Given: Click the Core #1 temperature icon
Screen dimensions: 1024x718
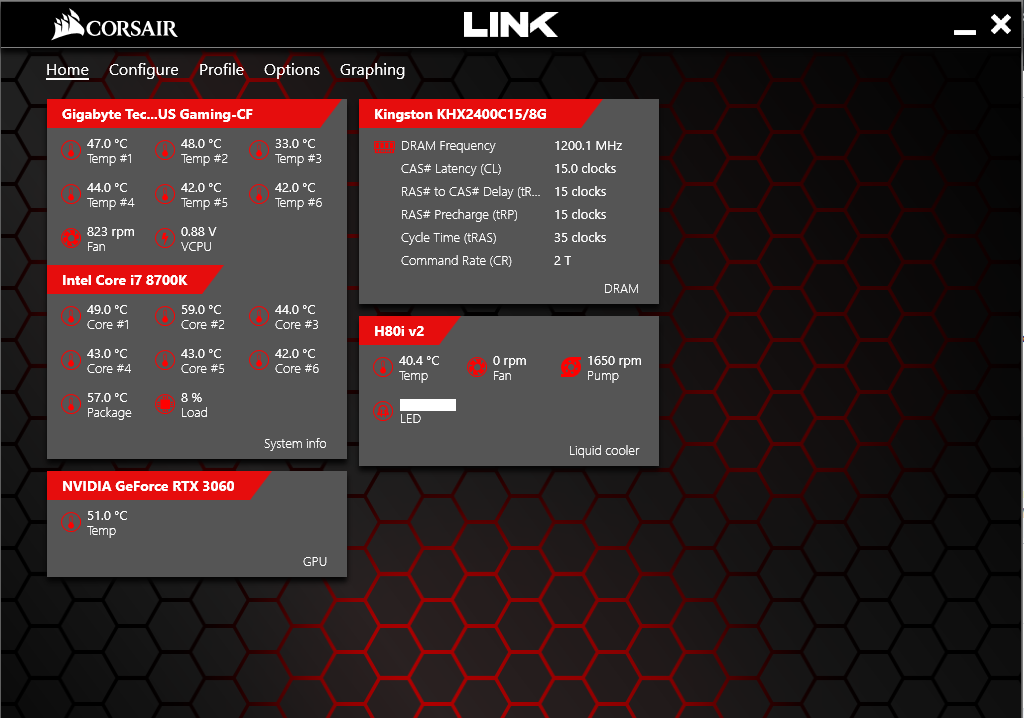Looking at the screenshot, I should click(x=71, y=316).
